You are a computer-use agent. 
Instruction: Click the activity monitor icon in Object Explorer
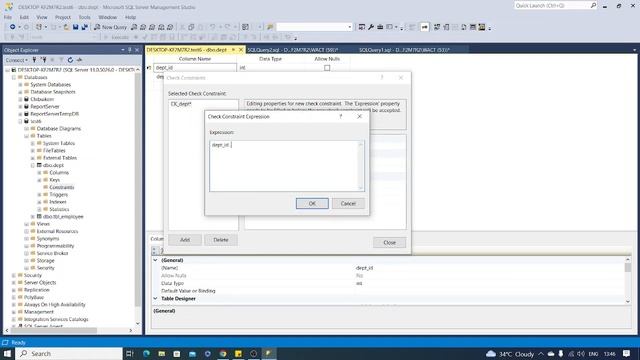(79, 60)
